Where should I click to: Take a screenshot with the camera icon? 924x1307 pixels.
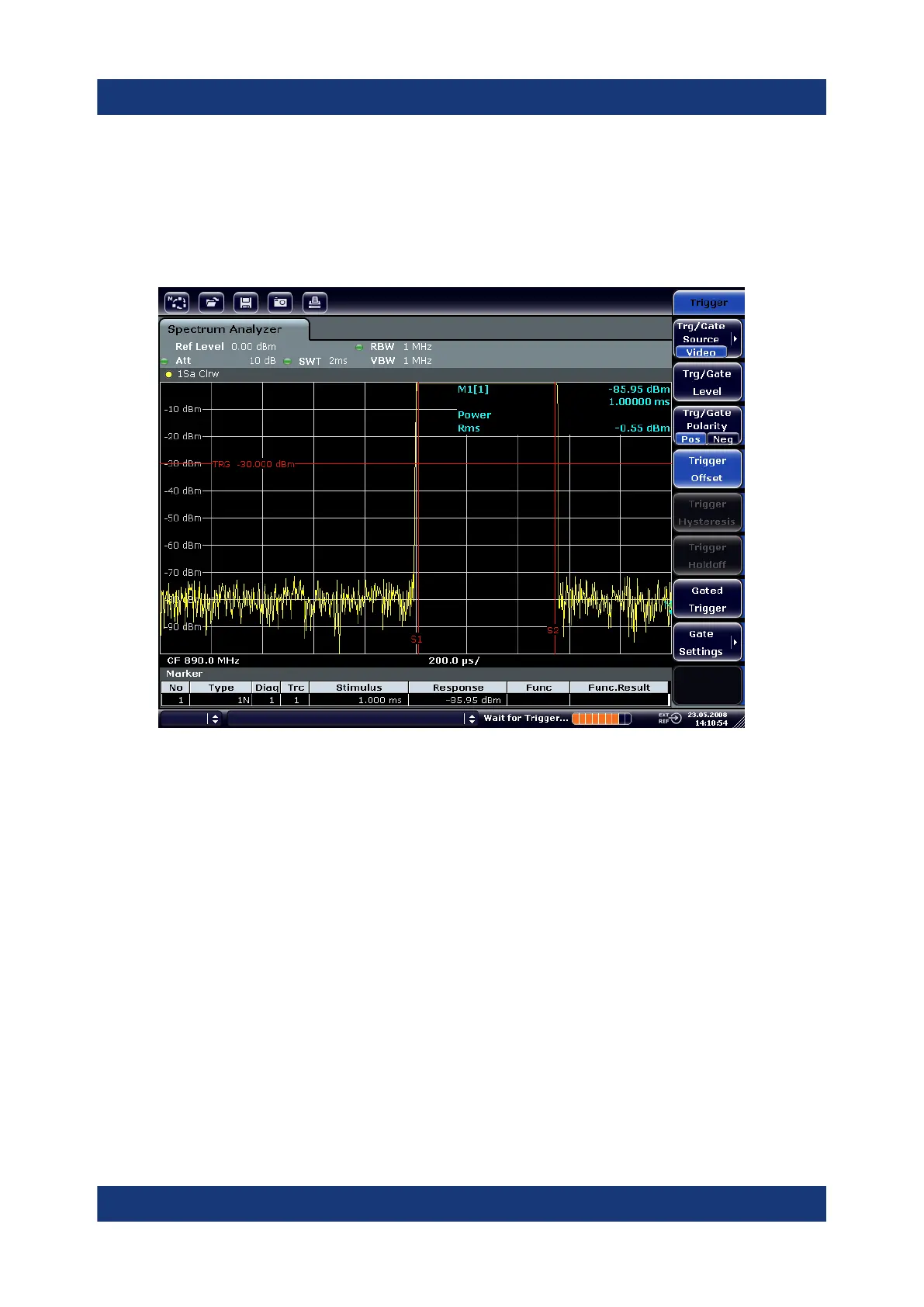click(280, 303)
